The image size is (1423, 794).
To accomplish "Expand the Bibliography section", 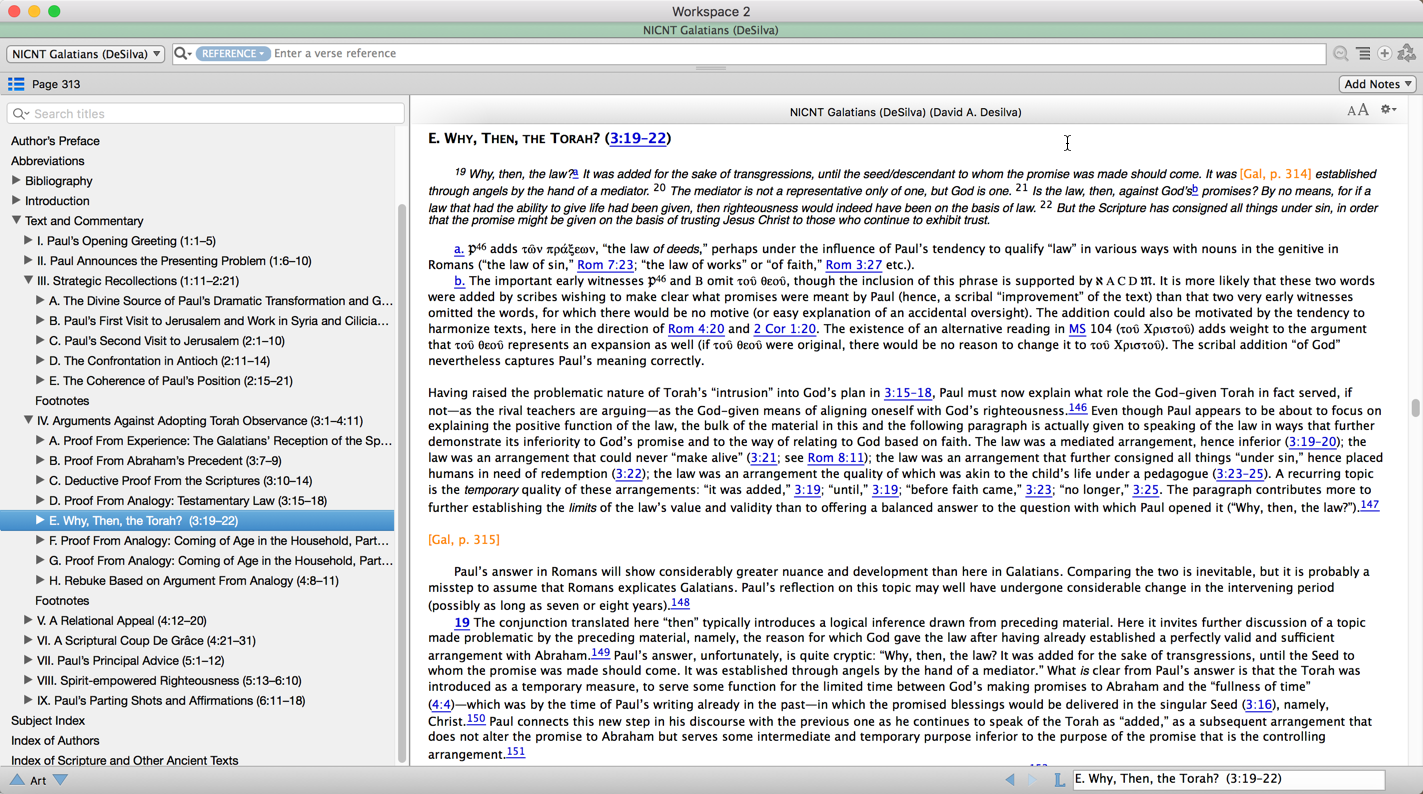I will 16,181.
